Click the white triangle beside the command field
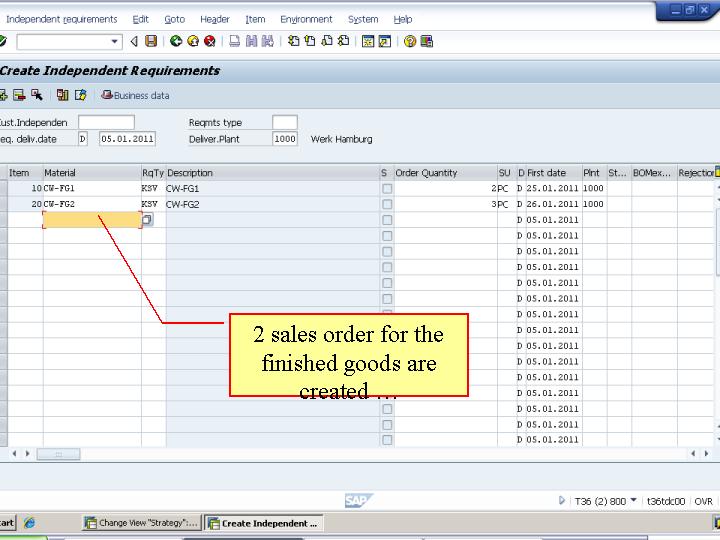The image size is (720, 540). coord(134,41)
